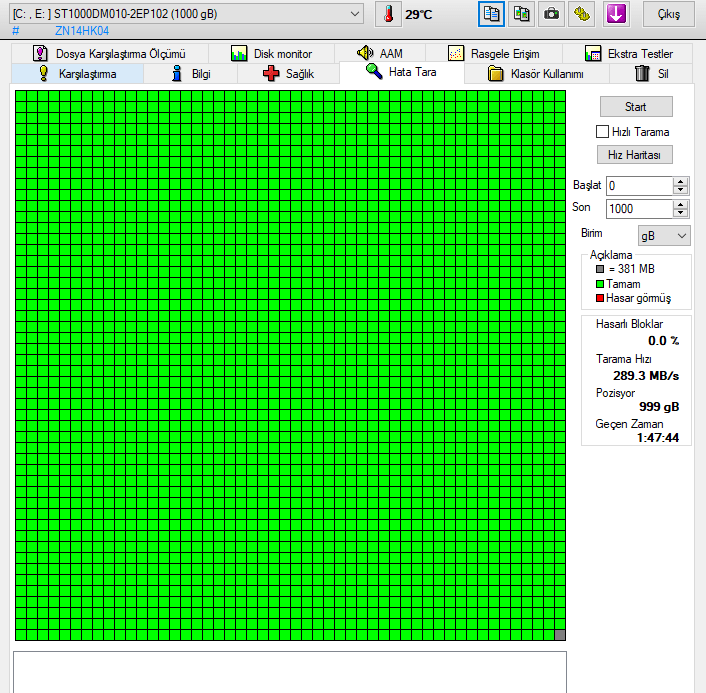Enable the Hızlı Tarama checkbox
The height and width of the screenshot is (693, 706).
pos(602,131)
